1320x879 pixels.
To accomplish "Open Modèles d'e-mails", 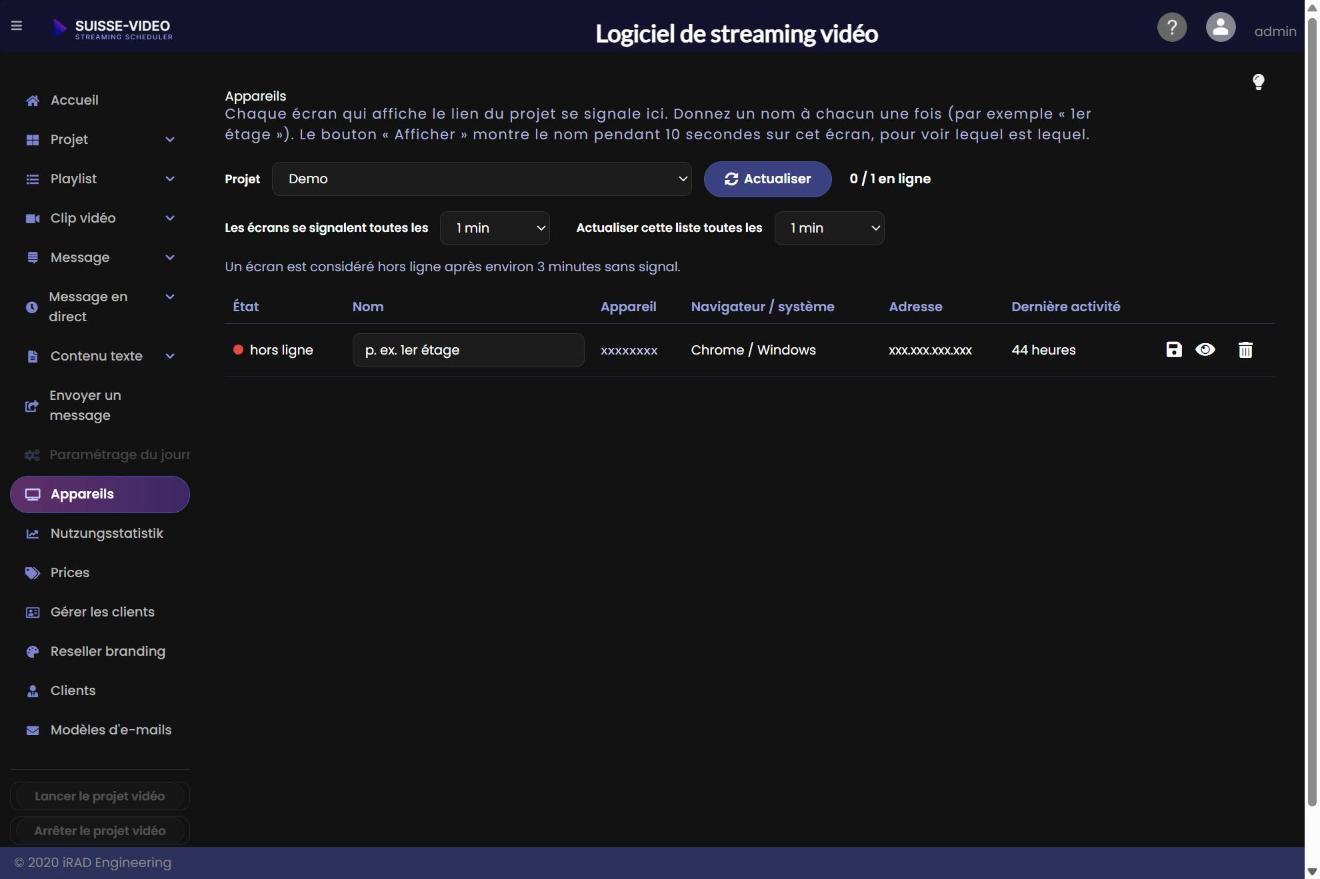I will [100, 730].
